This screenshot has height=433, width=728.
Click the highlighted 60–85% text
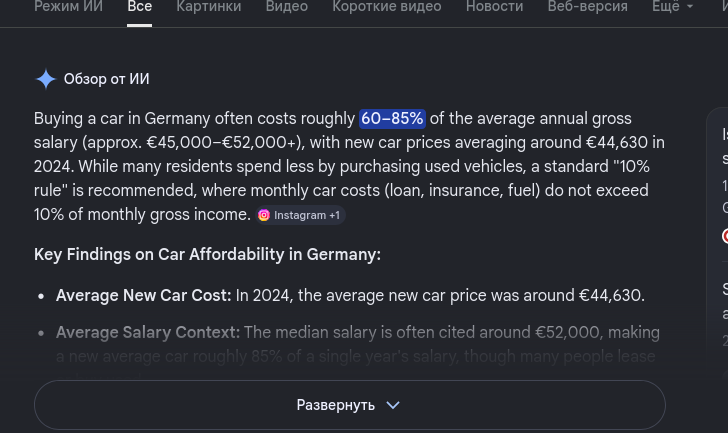[x=392, y=118]
